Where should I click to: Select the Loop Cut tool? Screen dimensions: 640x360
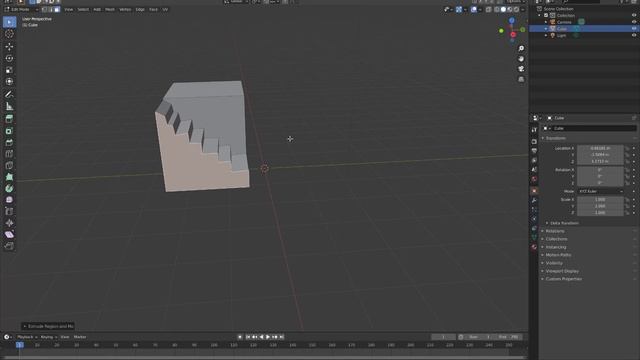point(9,154)
